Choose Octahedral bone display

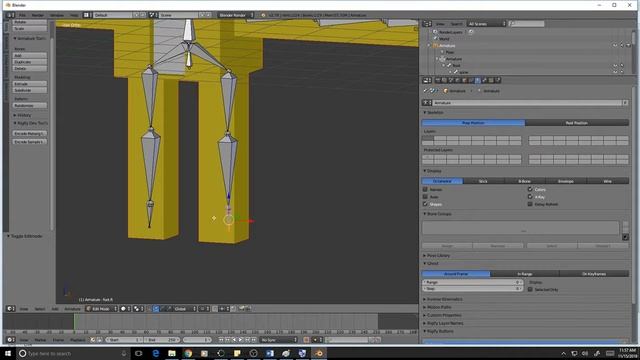442,181
